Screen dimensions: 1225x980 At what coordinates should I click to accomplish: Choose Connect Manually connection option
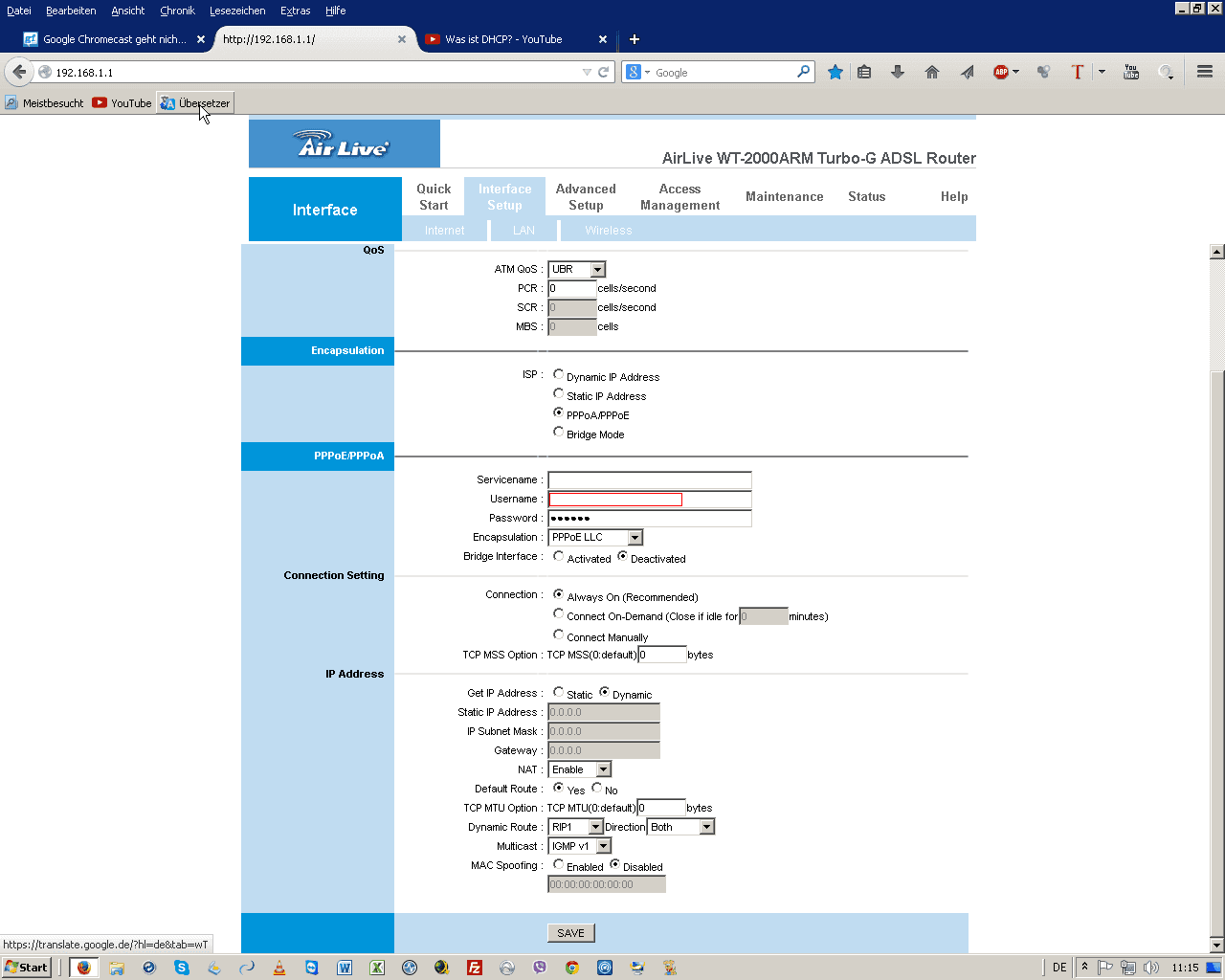[x=559, y=635]
